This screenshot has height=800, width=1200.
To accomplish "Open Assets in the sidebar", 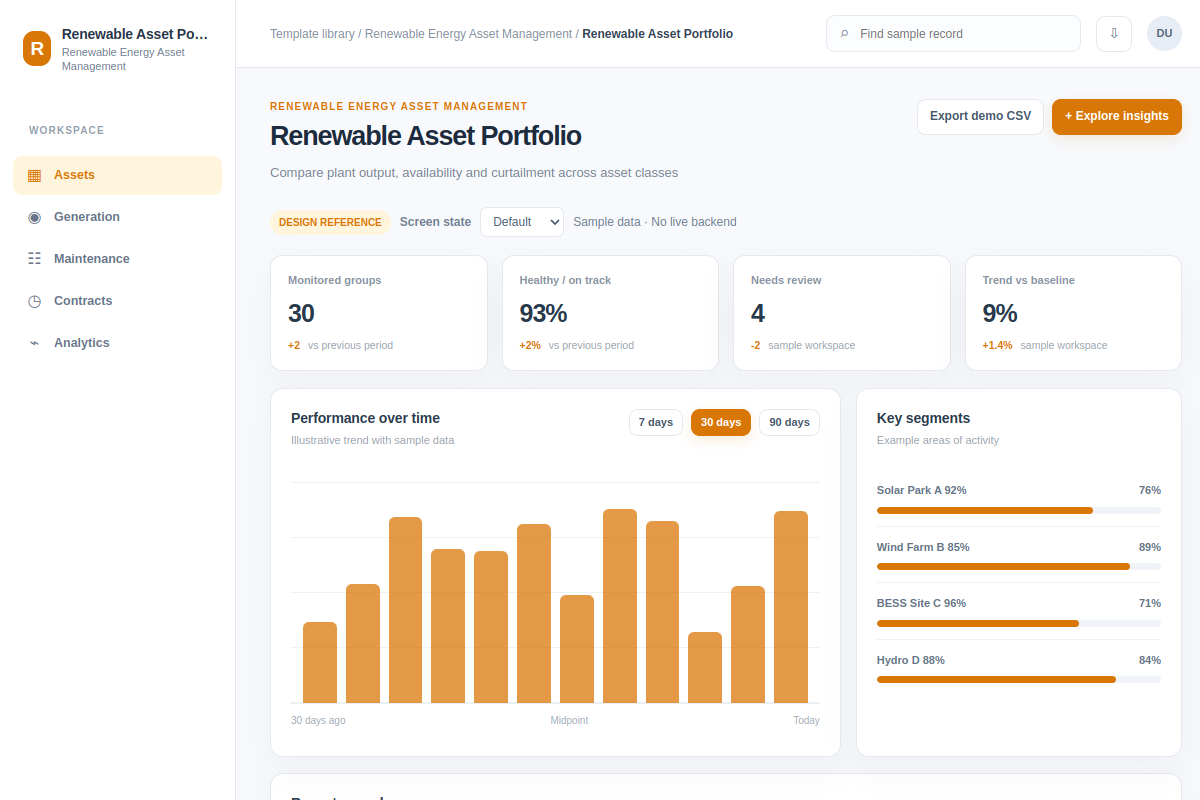I will (x=117, y=175).
